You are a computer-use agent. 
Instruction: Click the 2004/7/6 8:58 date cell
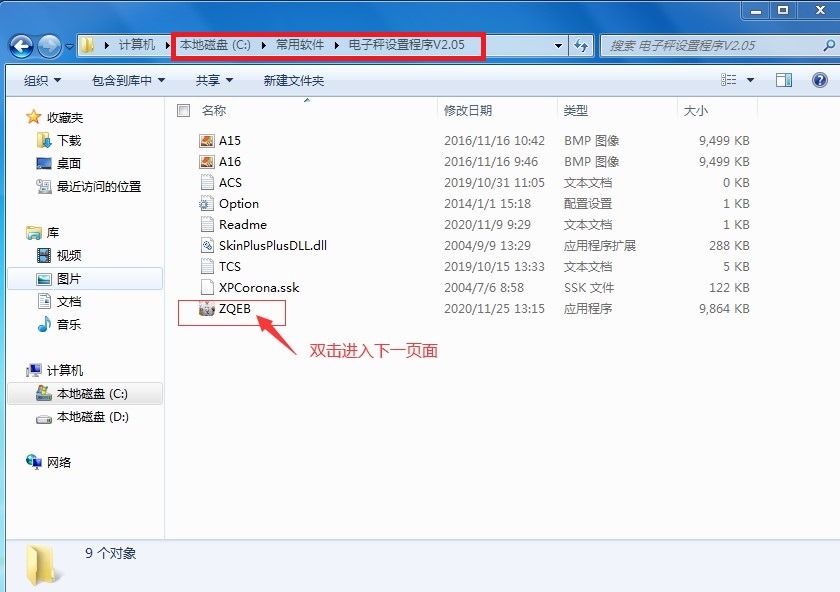484,287
